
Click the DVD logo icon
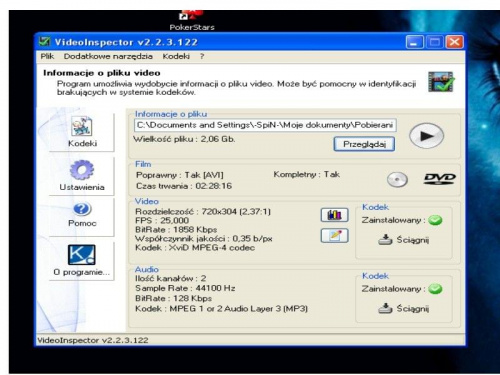[439, 179]
